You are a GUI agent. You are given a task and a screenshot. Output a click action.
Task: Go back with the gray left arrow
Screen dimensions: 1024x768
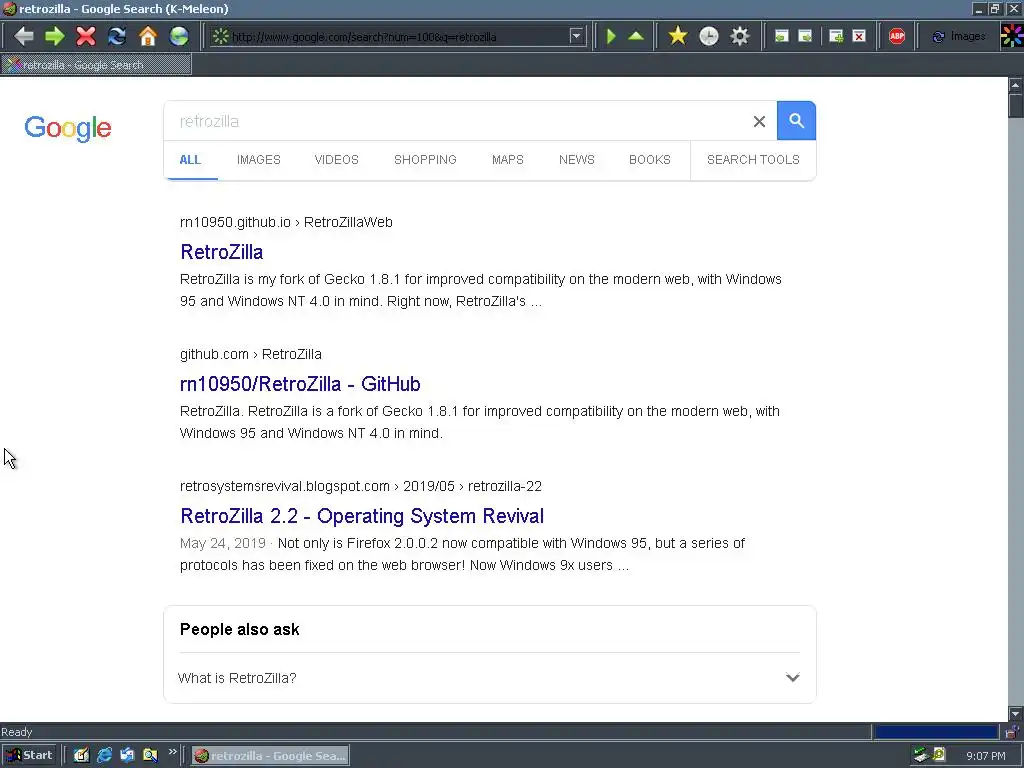[x=24, y=36]
